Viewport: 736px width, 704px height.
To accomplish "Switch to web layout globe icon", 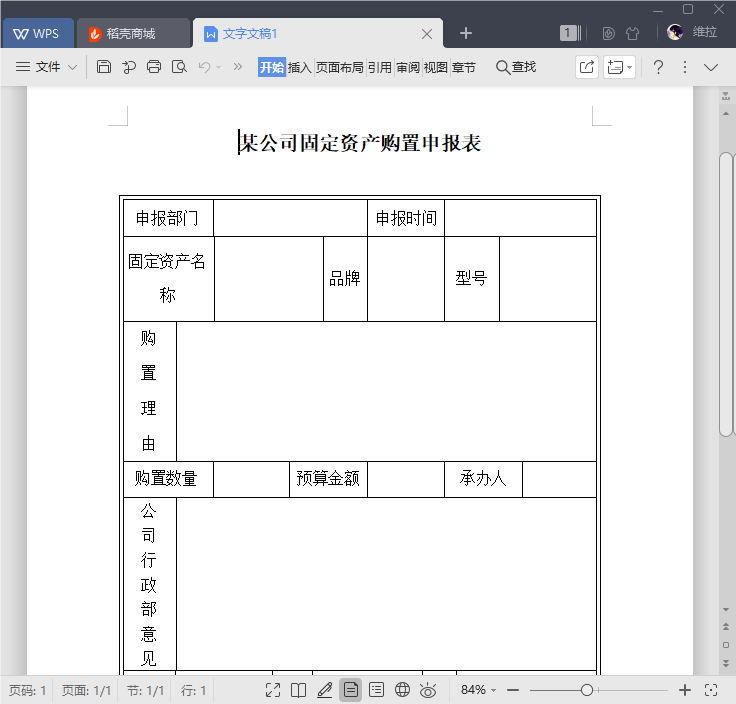I will tap(402, 690).
